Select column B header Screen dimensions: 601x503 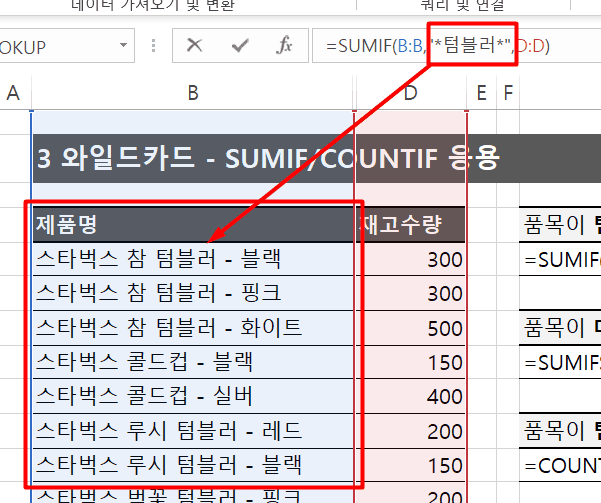[193, 93]
